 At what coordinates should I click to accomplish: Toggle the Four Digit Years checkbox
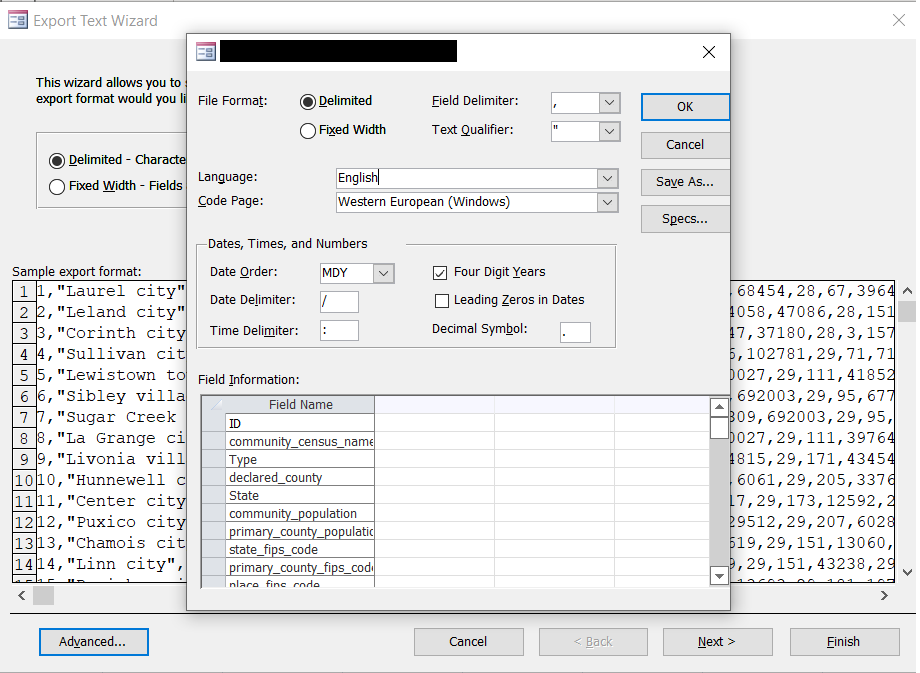(x=440, y=273)
